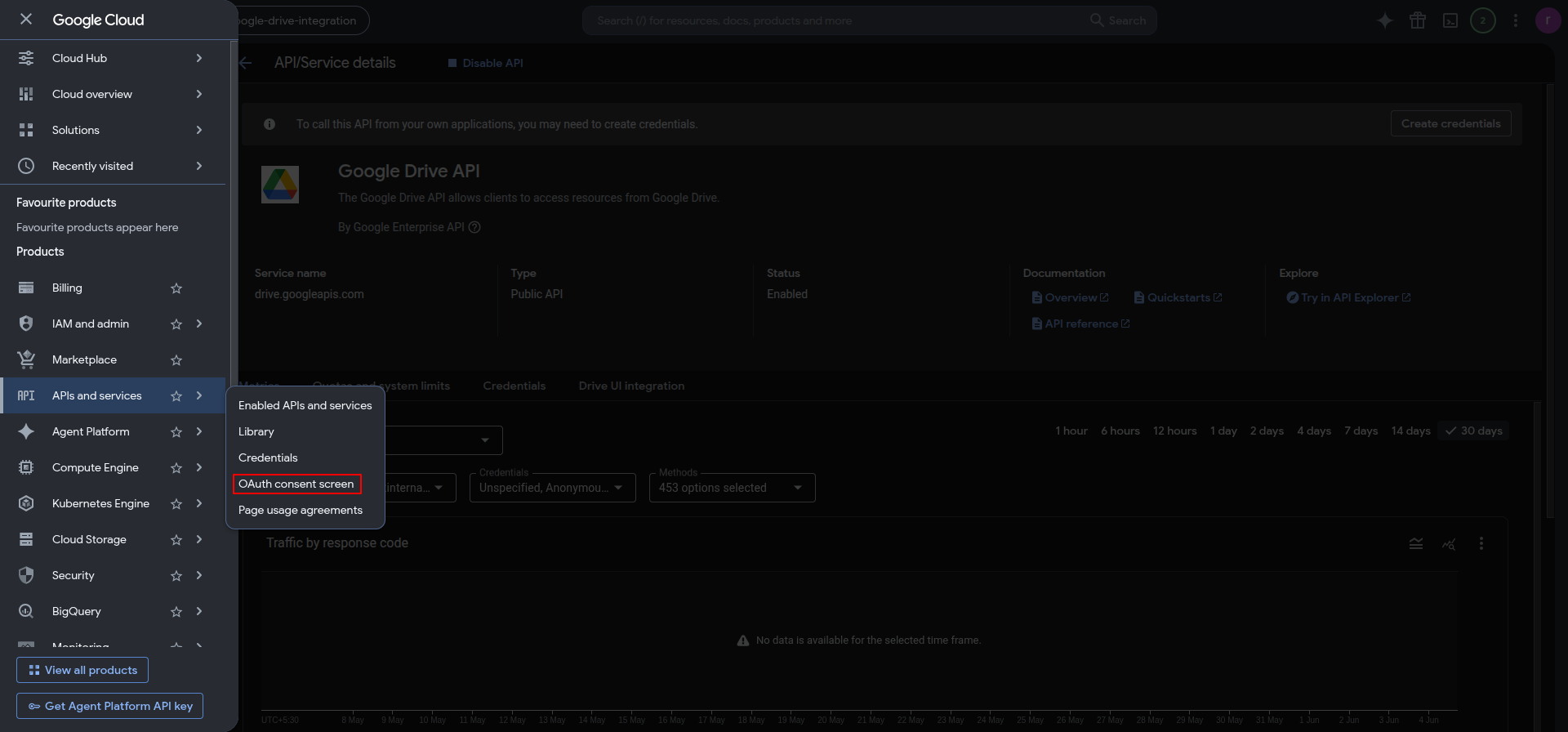Open Cloud Shell terminal icon
Screen dimensions: 1568x732
coord(1450,20)
